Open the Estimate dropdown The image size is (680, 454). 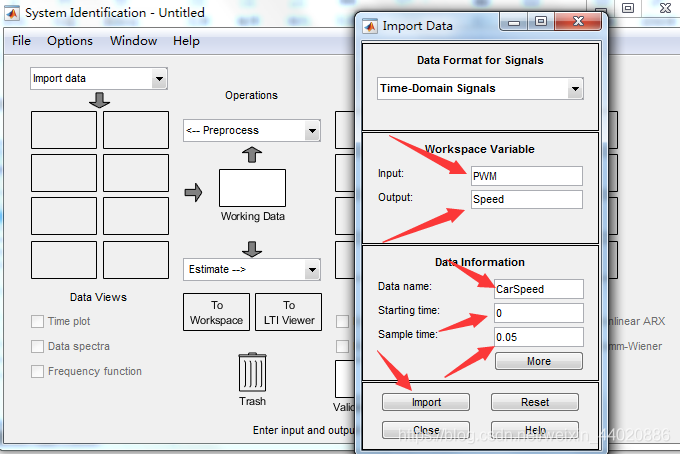[252, 270]
